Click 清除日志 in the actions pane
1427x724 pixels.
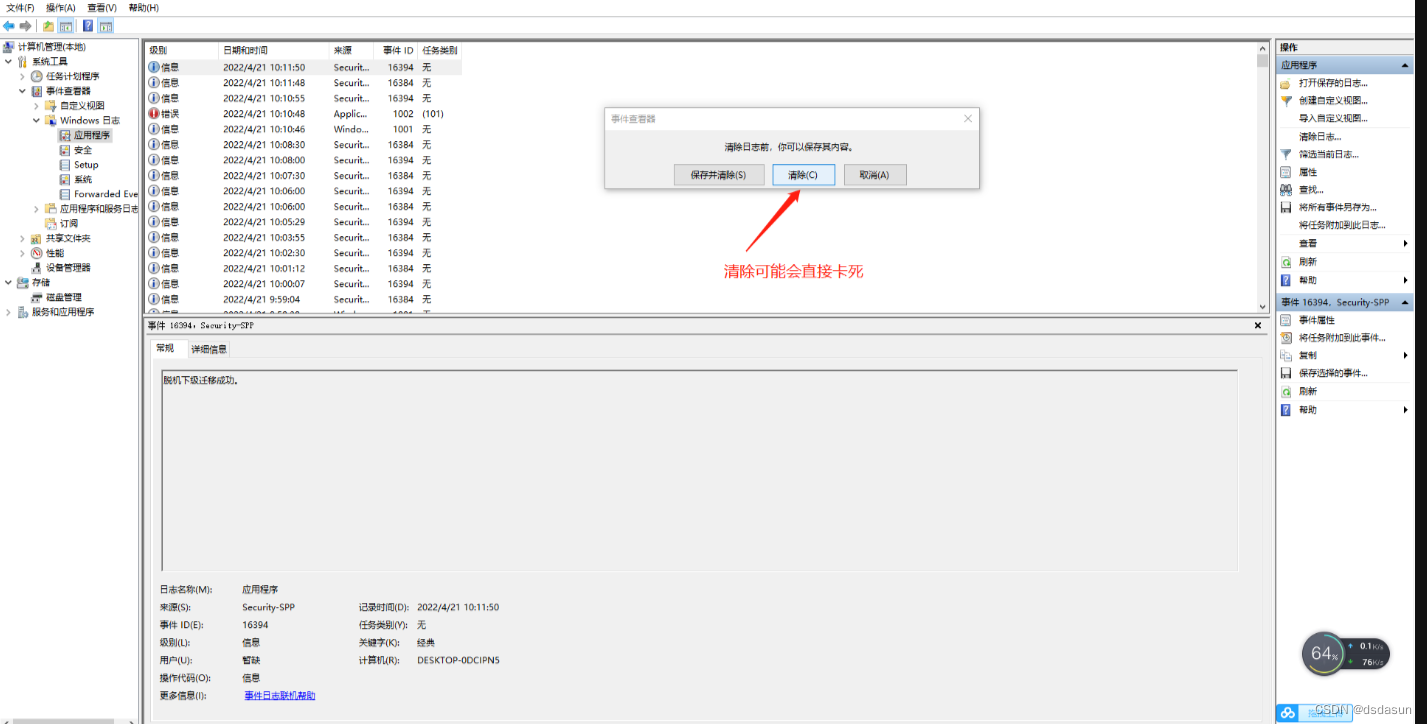pyautogui.click(x=1320, y=136)
